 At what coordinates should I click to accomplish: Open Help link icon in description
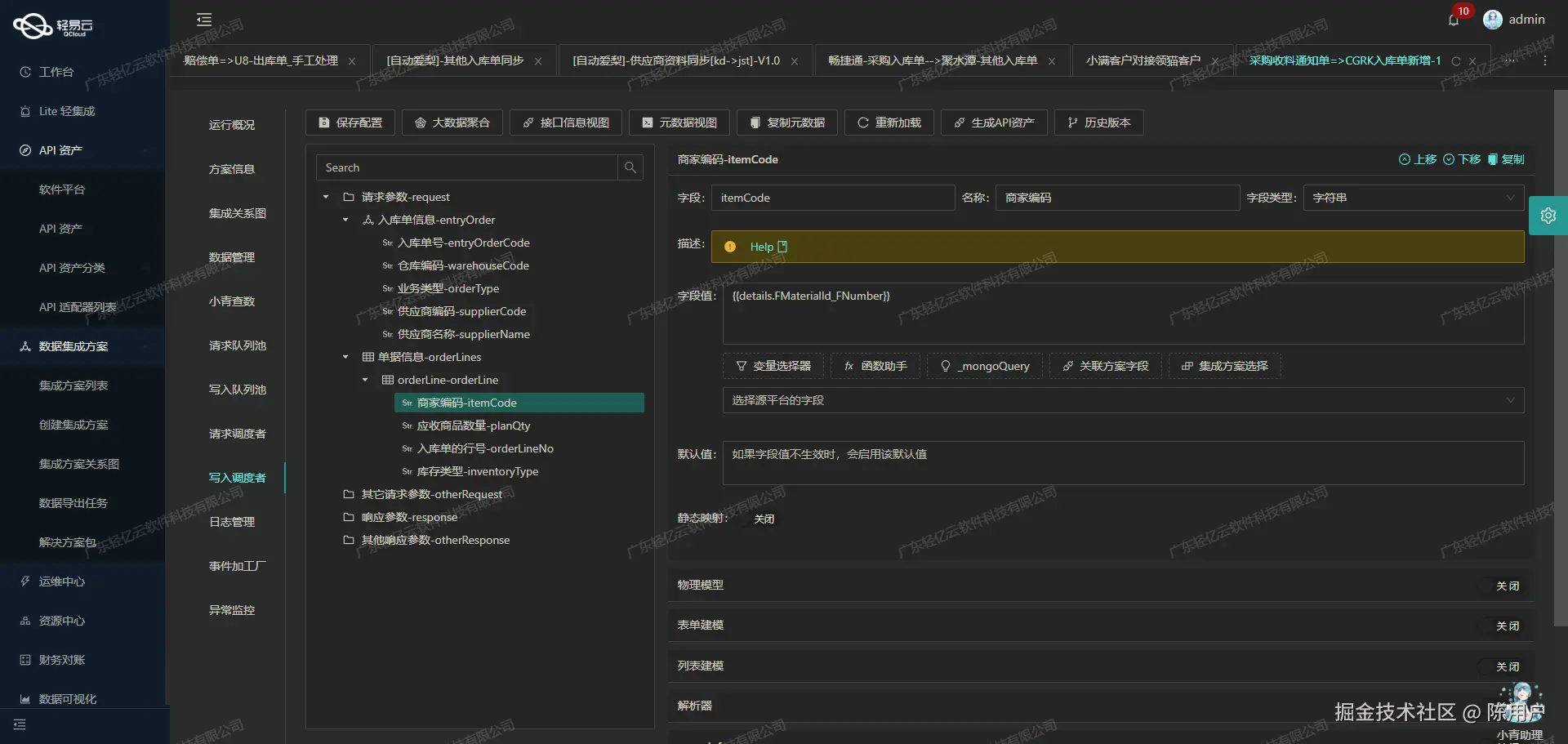782,247
